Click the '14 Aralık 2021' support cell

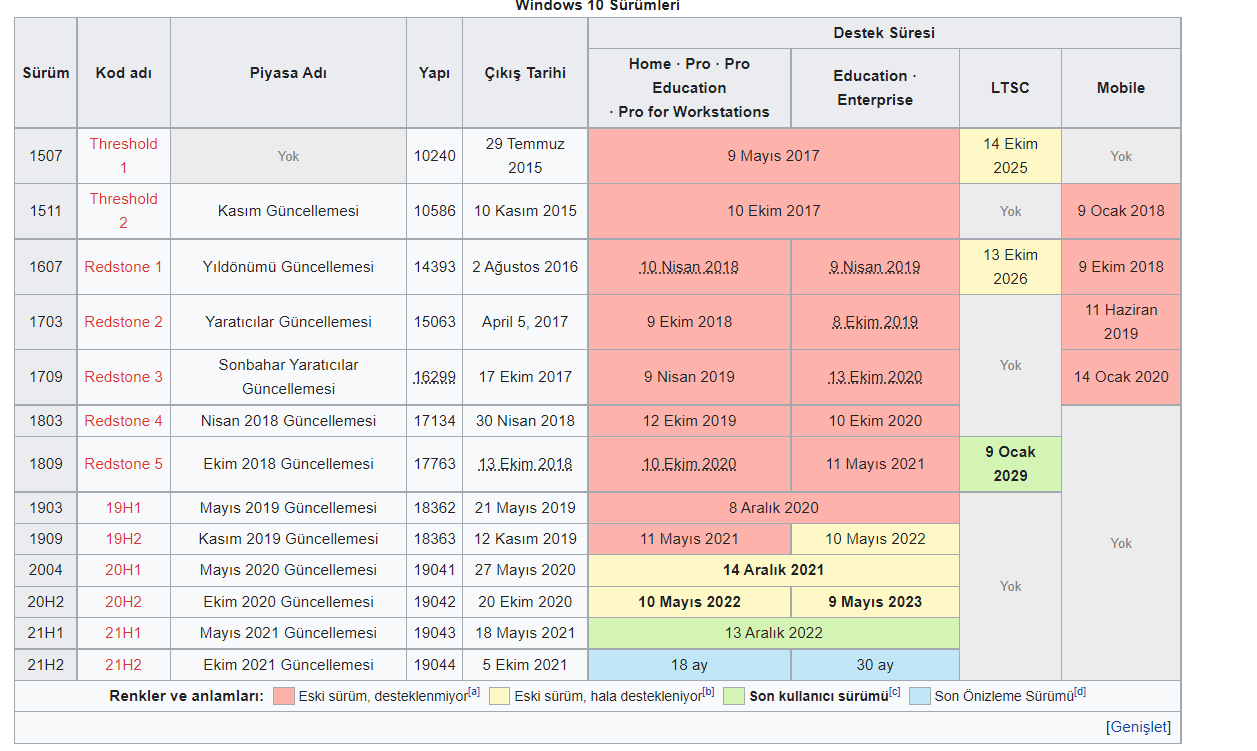[x=773, y=570]
